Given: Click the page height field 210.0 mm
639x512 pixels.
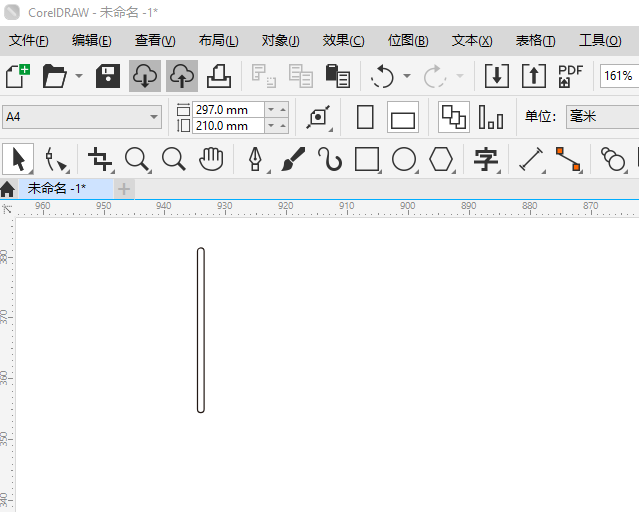Looking at the screenshot, I should [228, 126].
